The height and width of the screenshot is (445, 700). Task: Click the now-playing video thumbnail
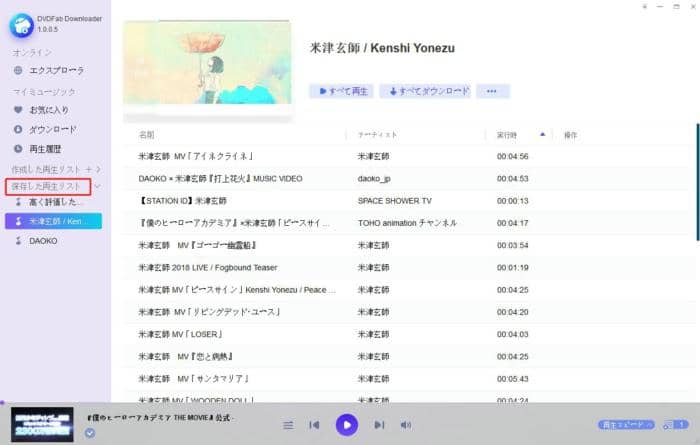(42, 424)
